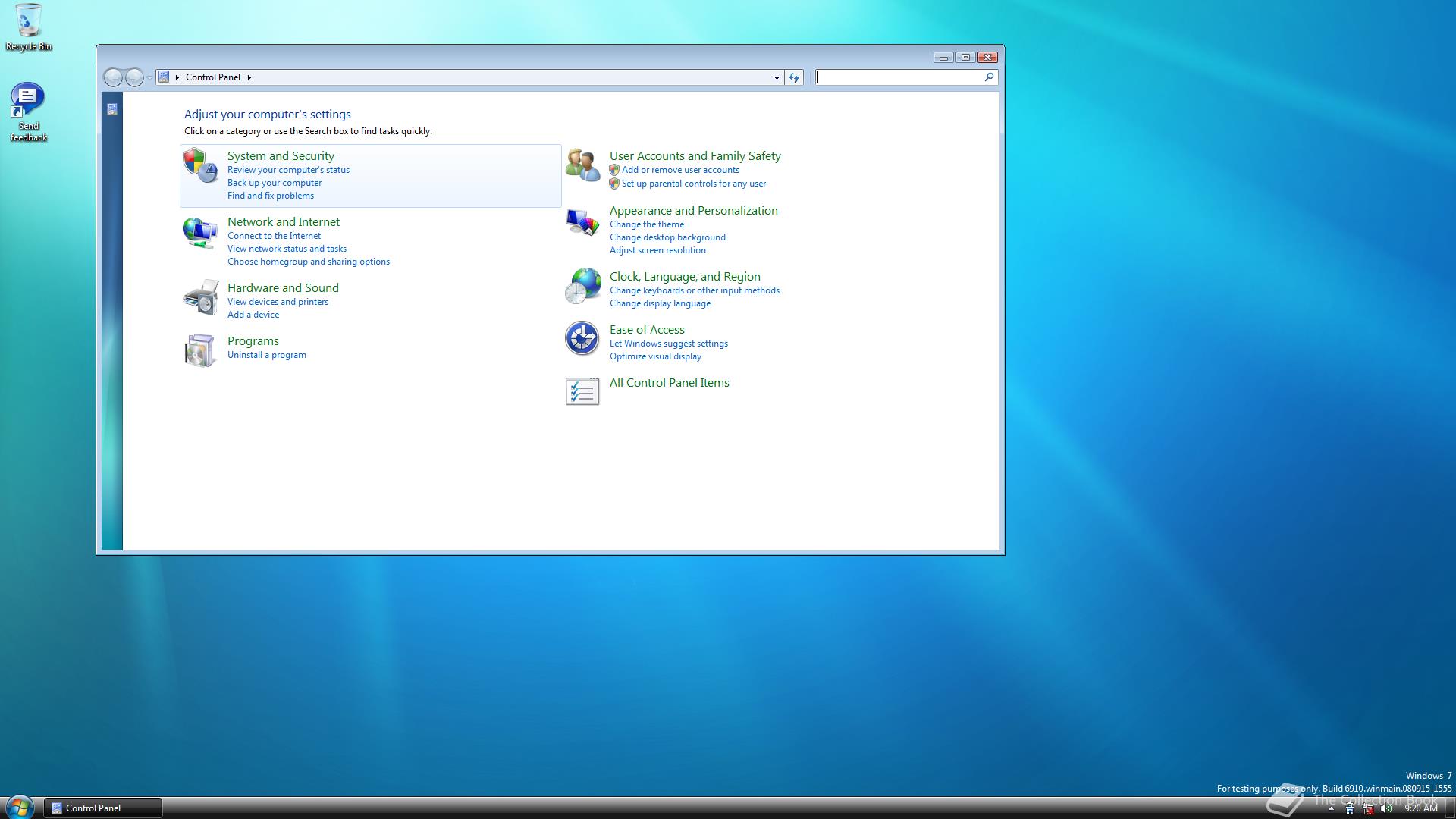Show hidden tray icons arrow
This screenshot has width=1456, height=819.
click(x=1331, y=808)
